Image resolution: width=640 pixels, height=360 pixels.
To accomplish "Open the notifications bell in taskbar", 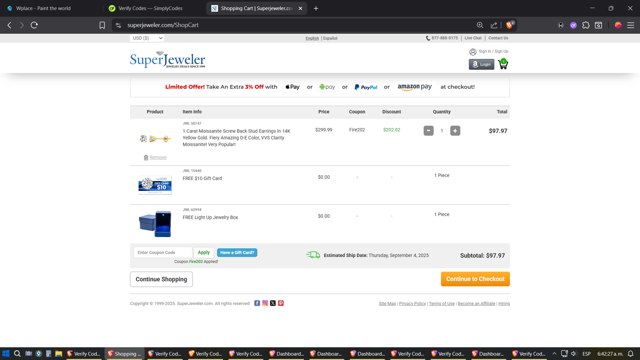I will [631, 353].
